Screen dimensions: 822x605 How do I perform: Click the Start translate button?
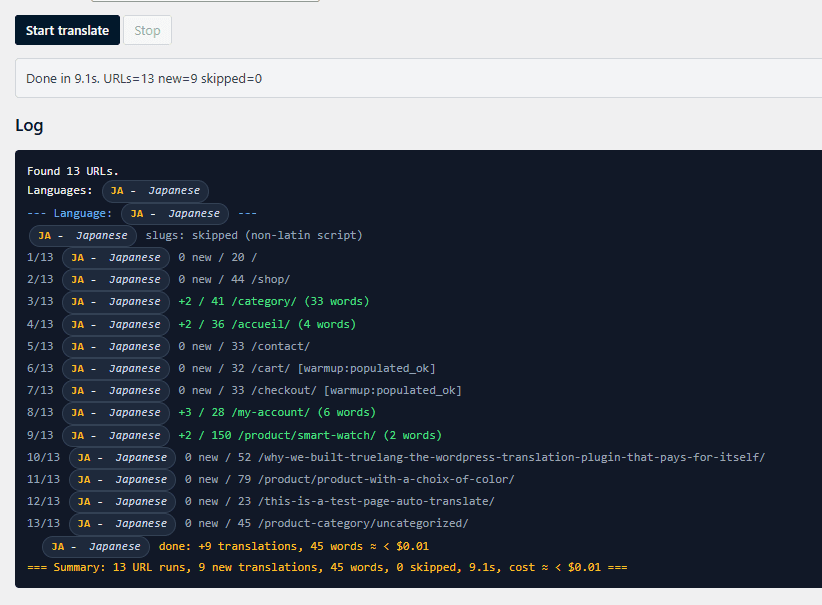(x=67, y=30)
